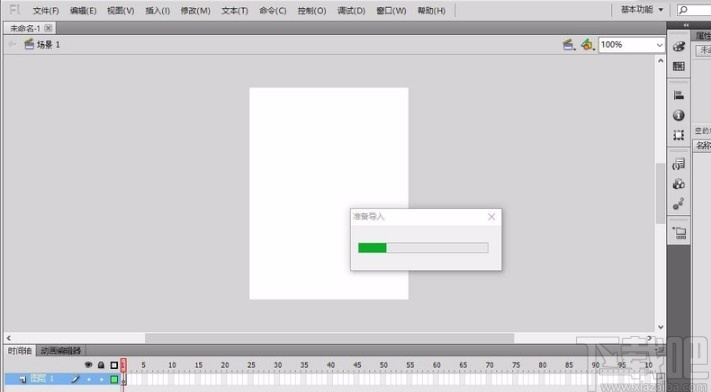Open the Align panel icon
Image resolution: width=711 pixels, height=392 pixels.
[679, 95]
